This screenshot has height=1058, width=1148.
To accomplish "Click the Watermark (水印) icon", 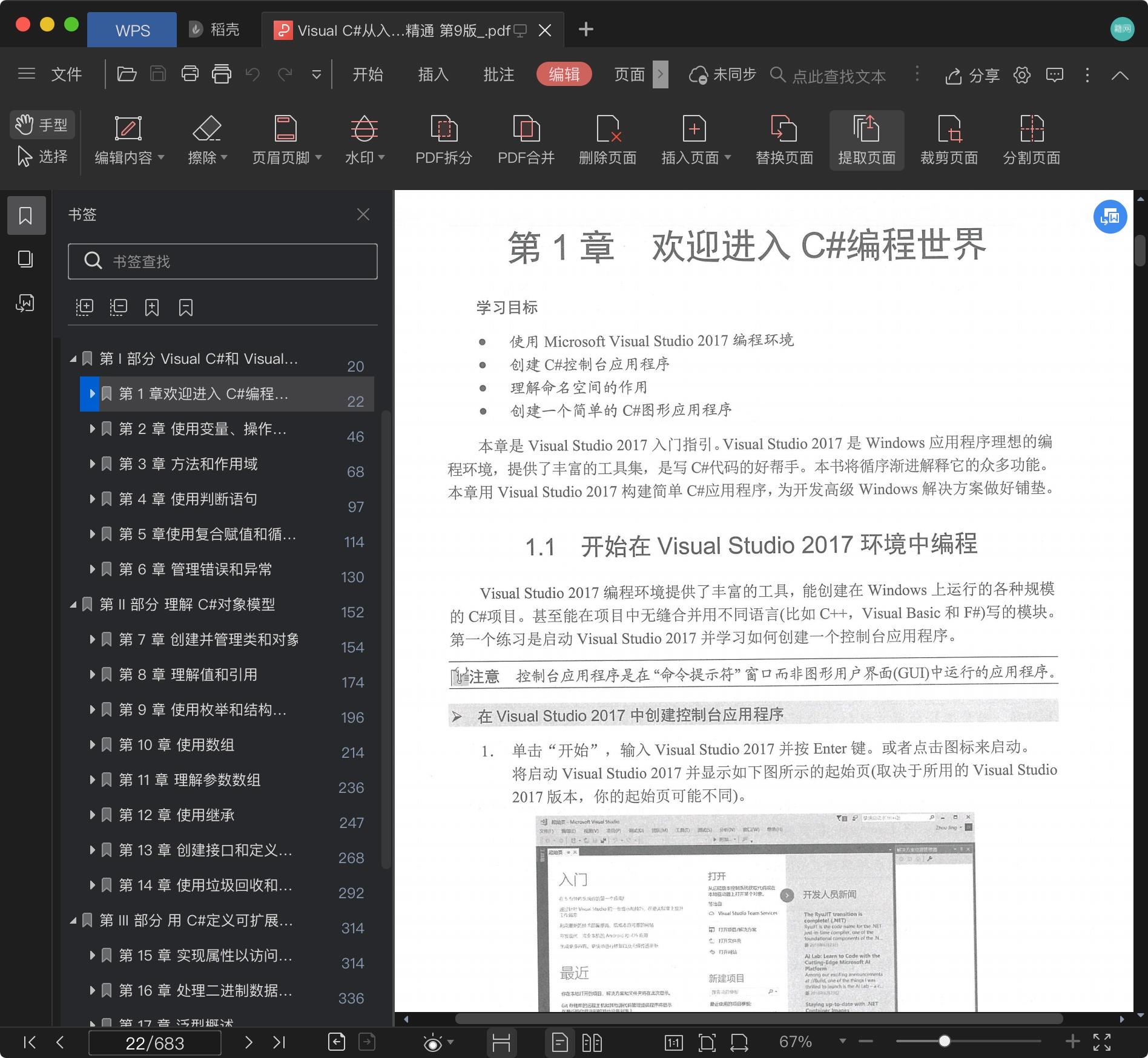I will (x=364, y=128).
